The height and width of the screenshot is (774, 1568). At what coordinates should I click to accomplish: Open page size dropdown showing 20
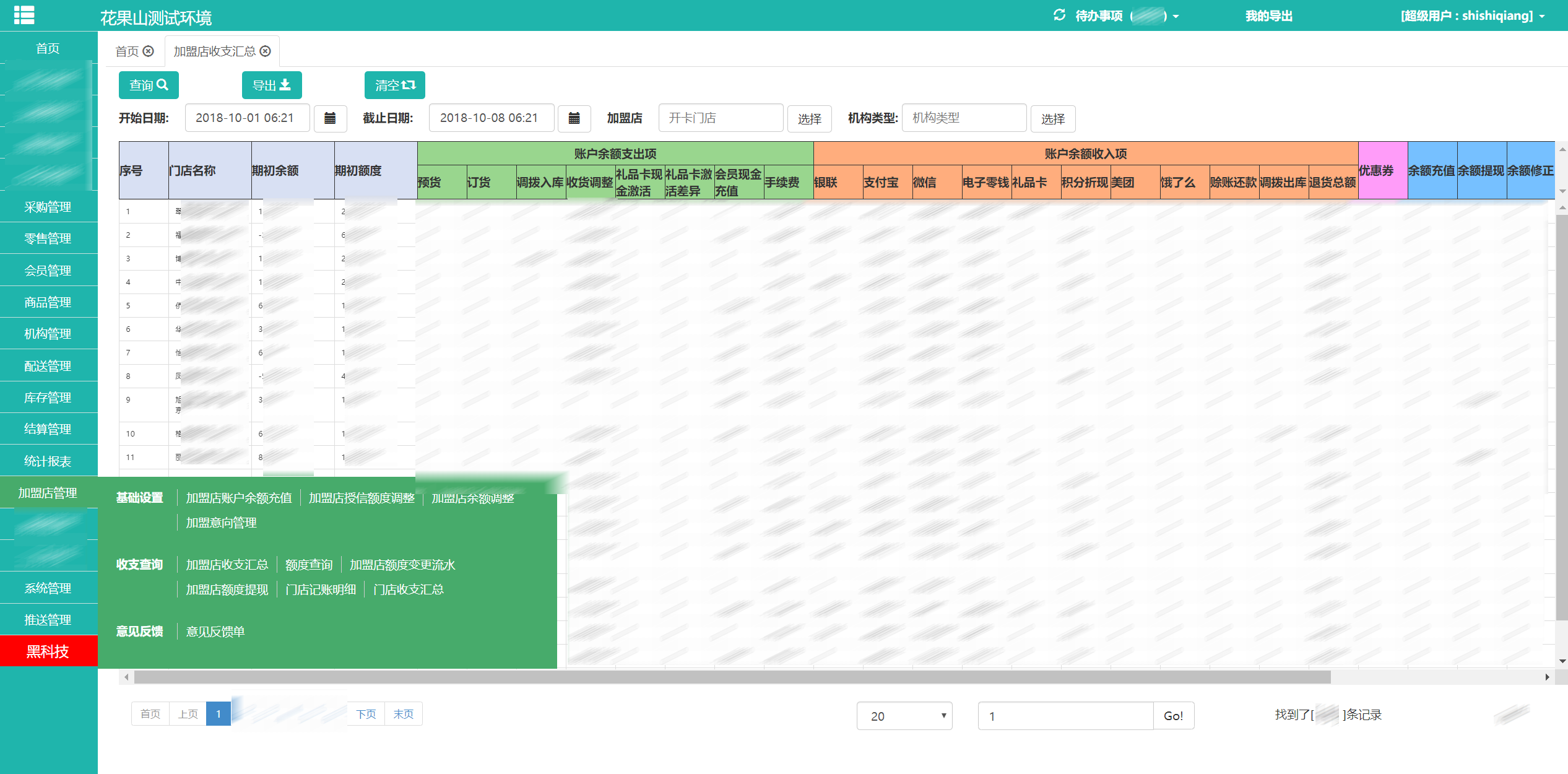click(904, 716)
